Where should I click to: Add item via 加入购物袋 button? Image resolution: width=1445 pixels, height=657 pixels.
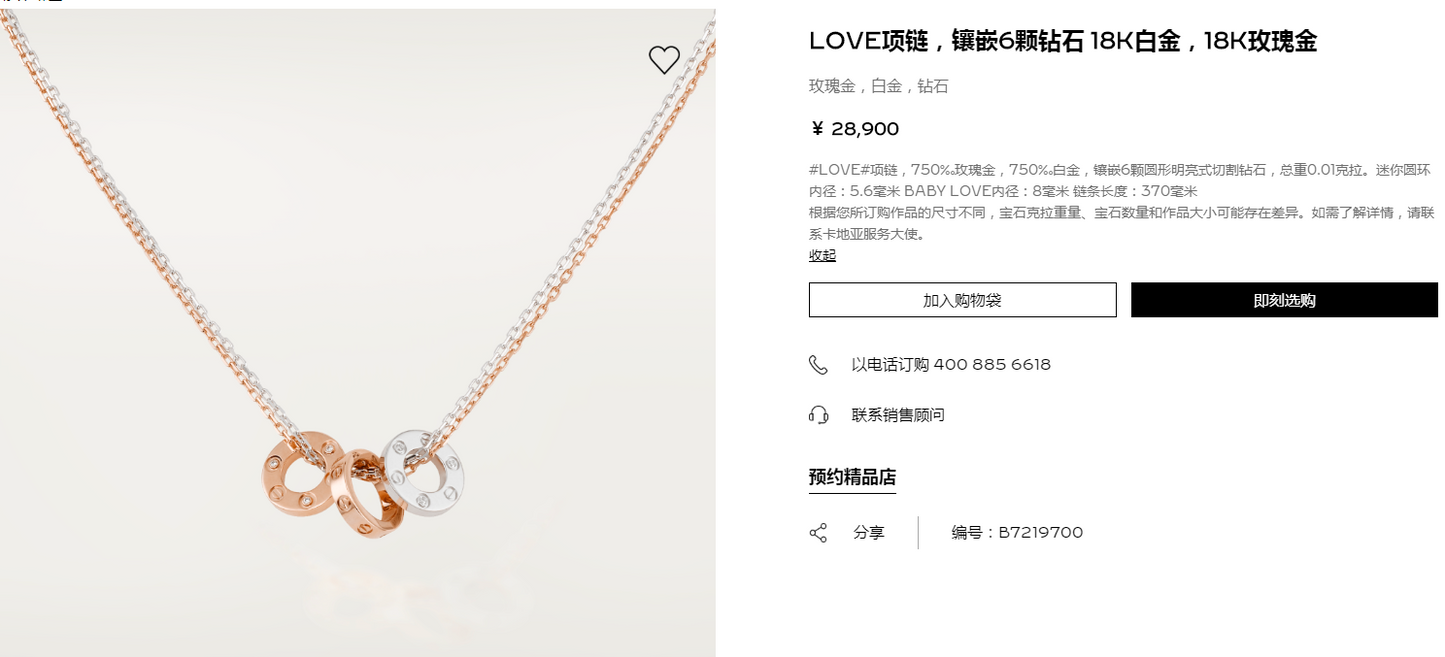coord(962,300)
